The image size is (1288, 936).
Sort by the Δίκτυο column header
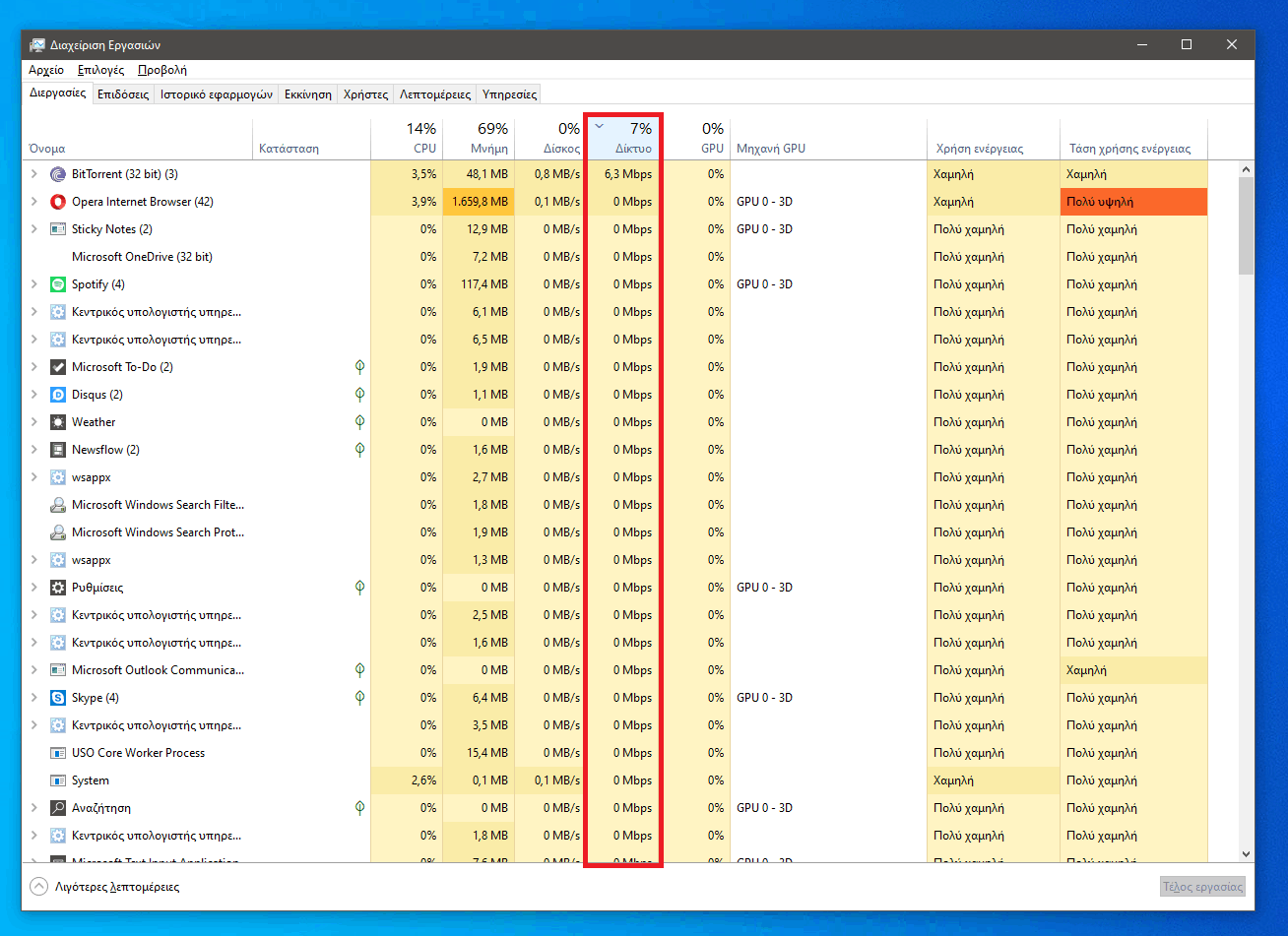[622, 139]
